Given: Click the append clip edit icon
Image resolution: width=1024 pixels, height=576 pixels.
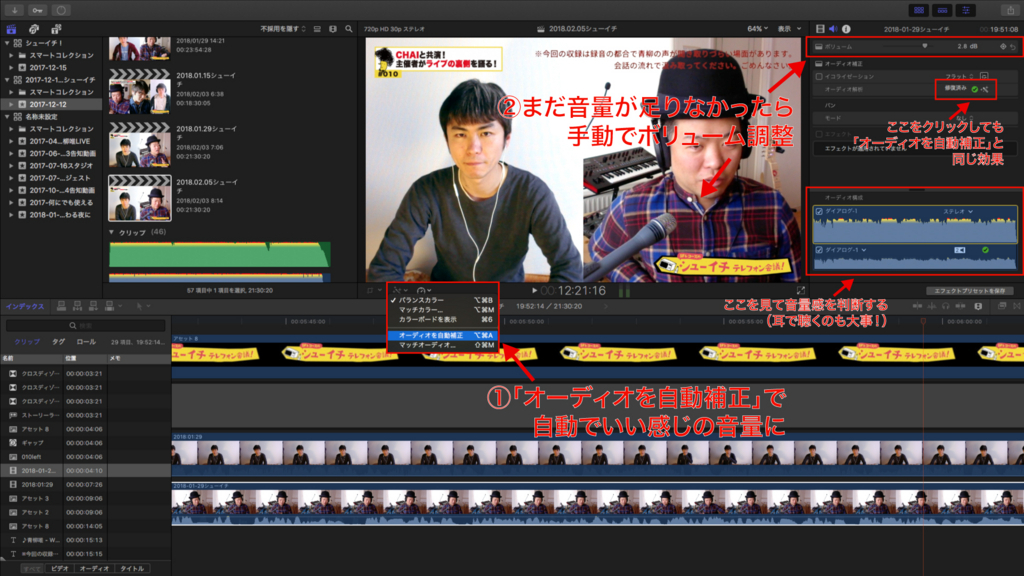Looking at the screenshot, I should click(x=93, y=306).
